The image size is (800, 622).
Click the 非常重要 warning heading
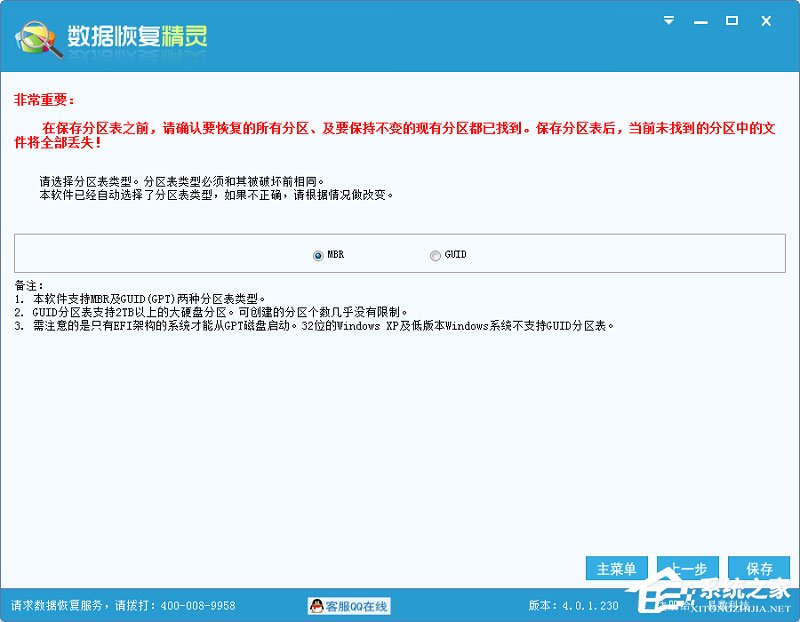[x=44, y=100]
